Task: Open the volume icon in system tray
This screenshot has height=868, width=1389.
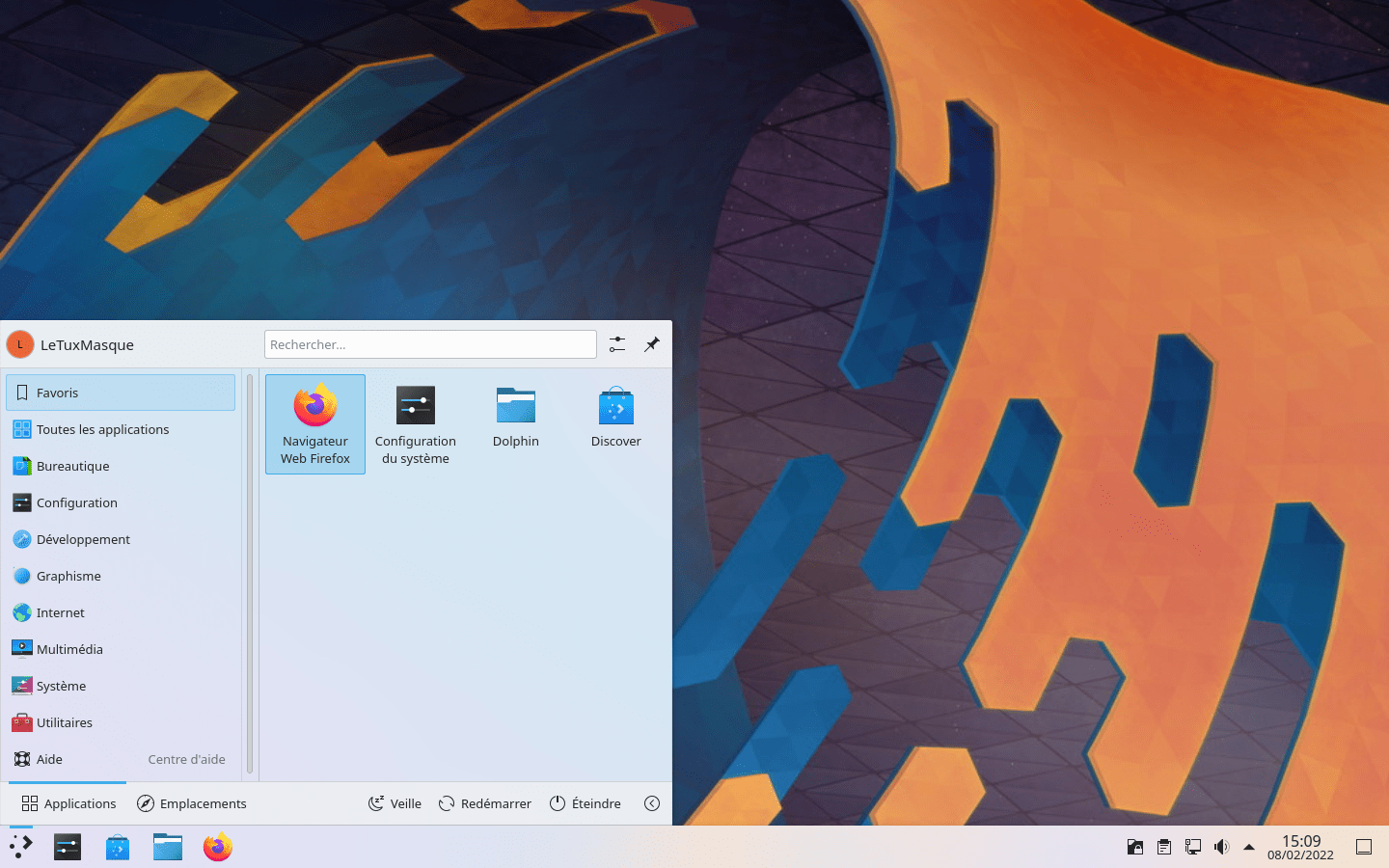Action: click(x=1221, y=848)
